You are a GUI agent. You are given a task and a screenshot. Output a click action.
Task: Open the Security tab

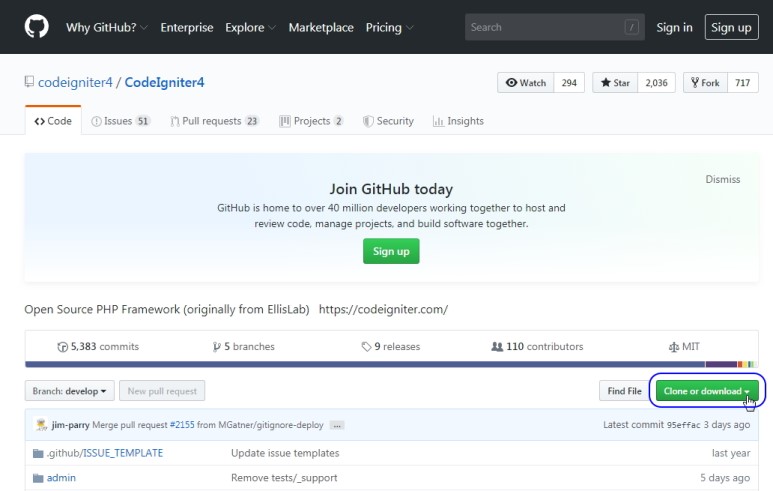pyautogui.click(x=388, y=121)
